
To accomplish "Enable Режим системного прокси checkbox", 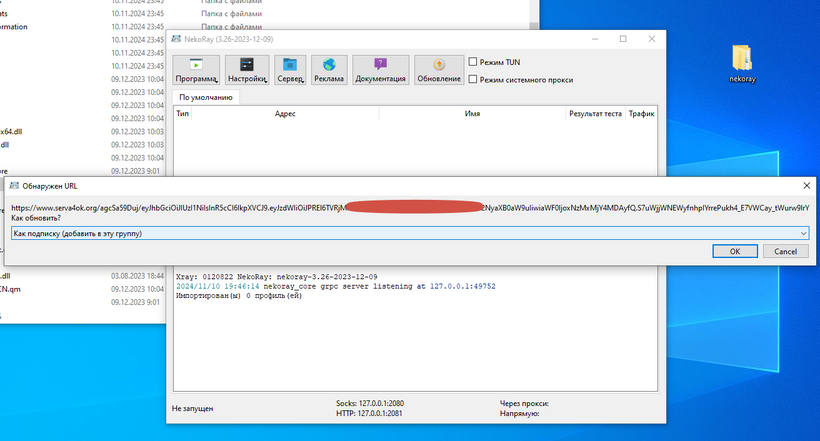I will 474,78.
